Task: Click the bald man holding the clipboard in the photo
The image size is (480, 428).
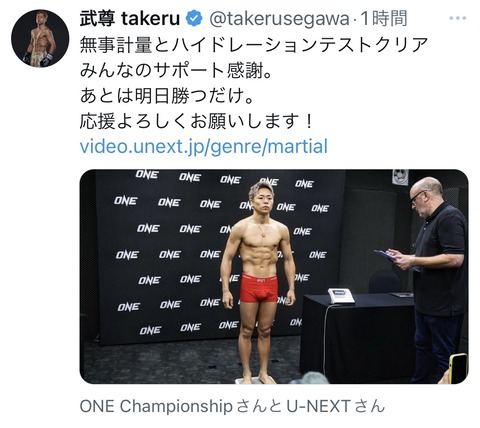Action: pos(433,273)
